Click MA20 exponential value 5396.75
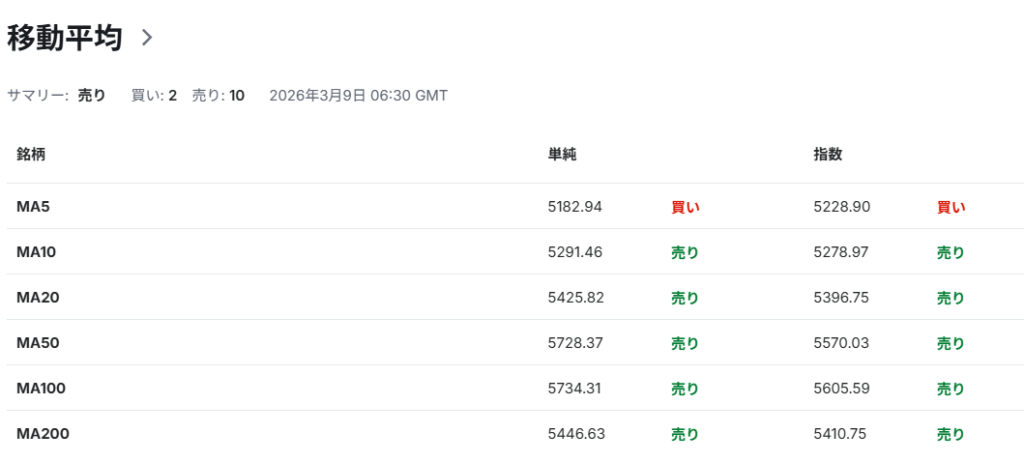1024x462 pixels. pyautogui.click(x=842, y=297)
